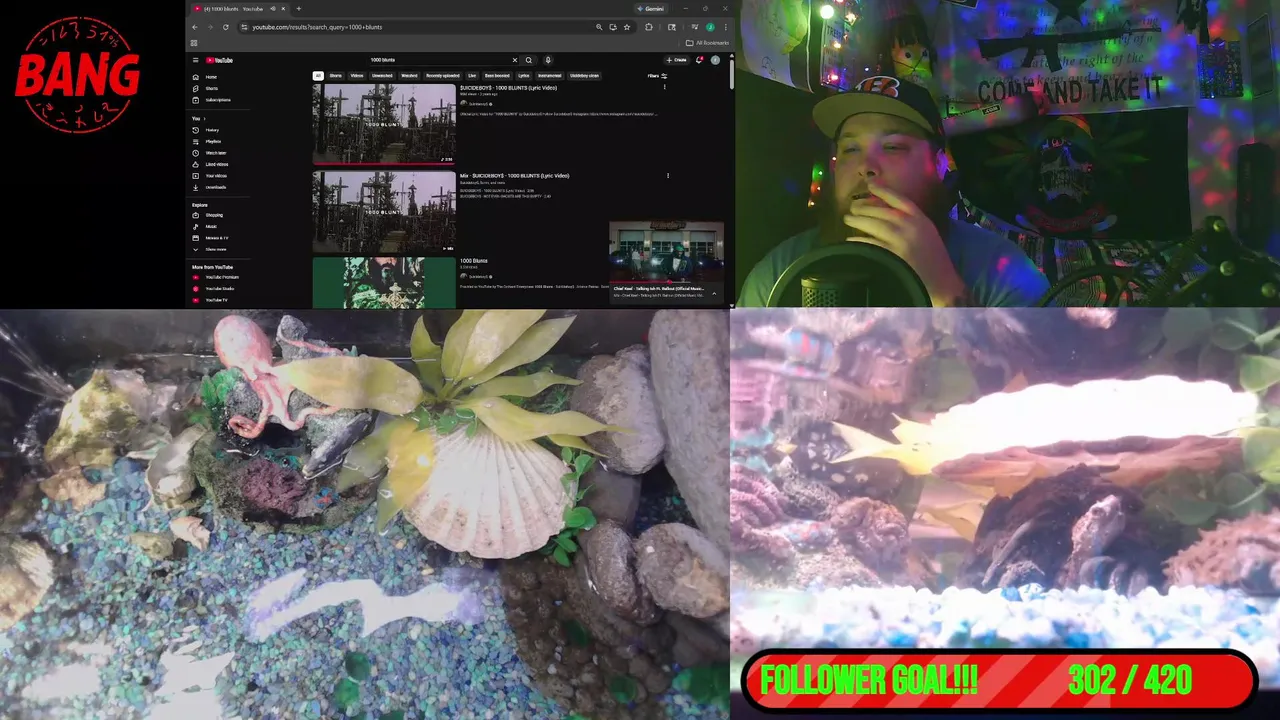The height and width of the screenshot is (720, 1280).
Task: Open the Chrome profile avatar
Action: point(710,27)
